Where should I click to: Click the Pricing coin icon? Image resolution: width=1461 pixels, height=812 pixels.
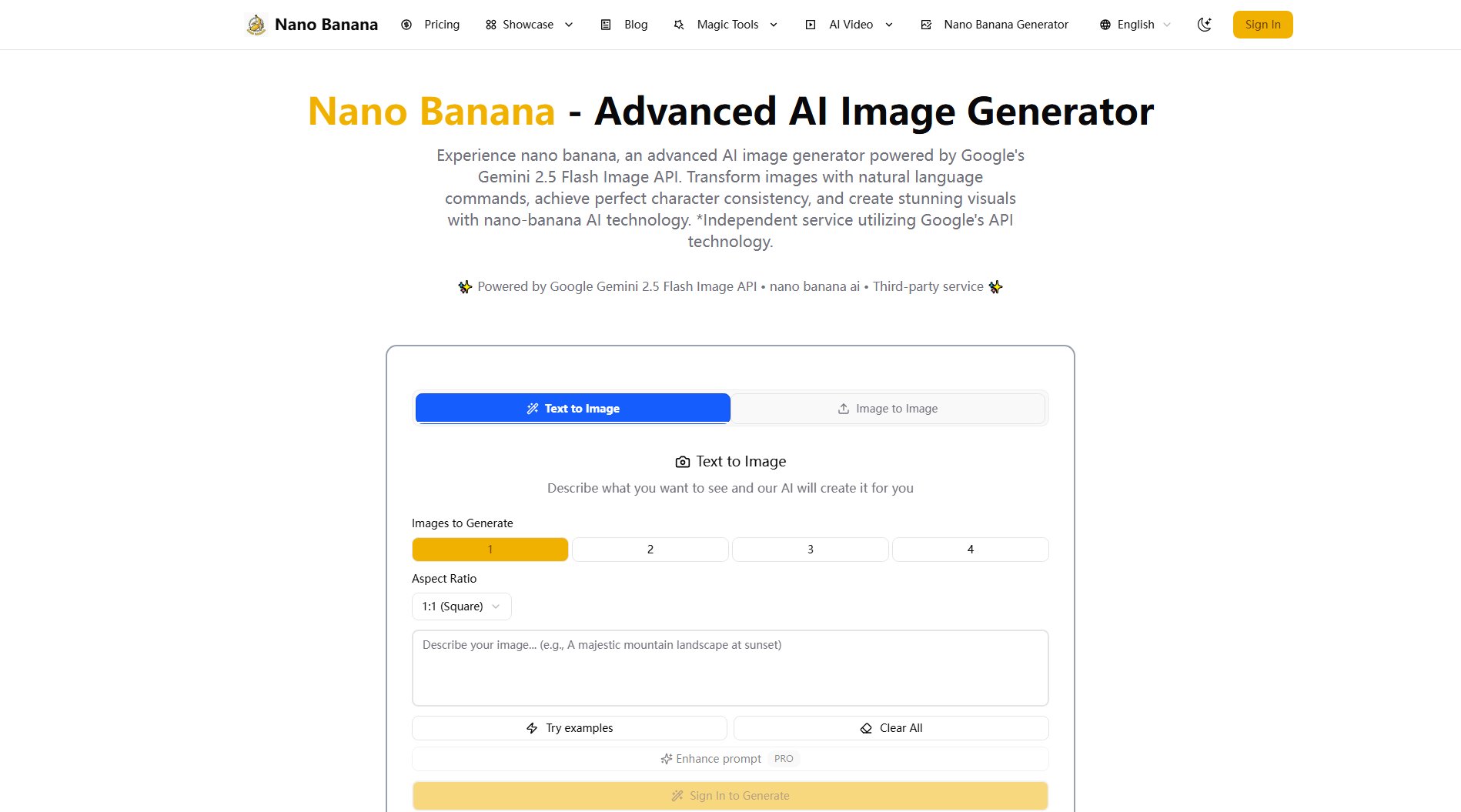pos(406,25)
